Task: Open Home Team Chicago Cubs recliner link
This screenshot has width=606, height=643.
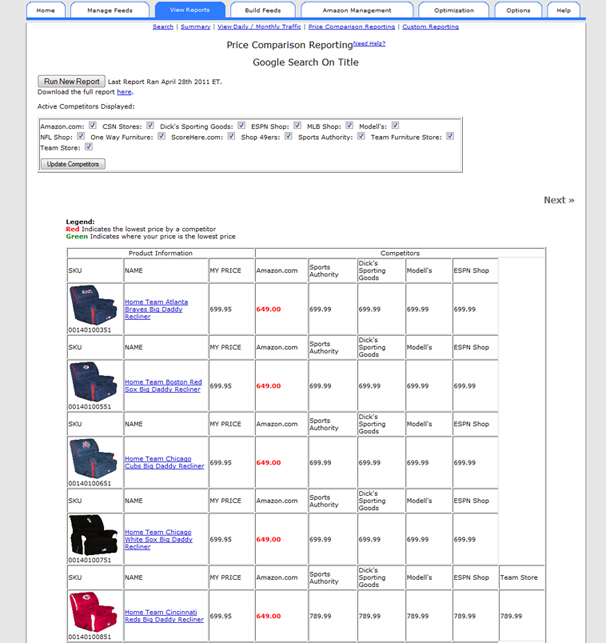Action: (164, 463)
